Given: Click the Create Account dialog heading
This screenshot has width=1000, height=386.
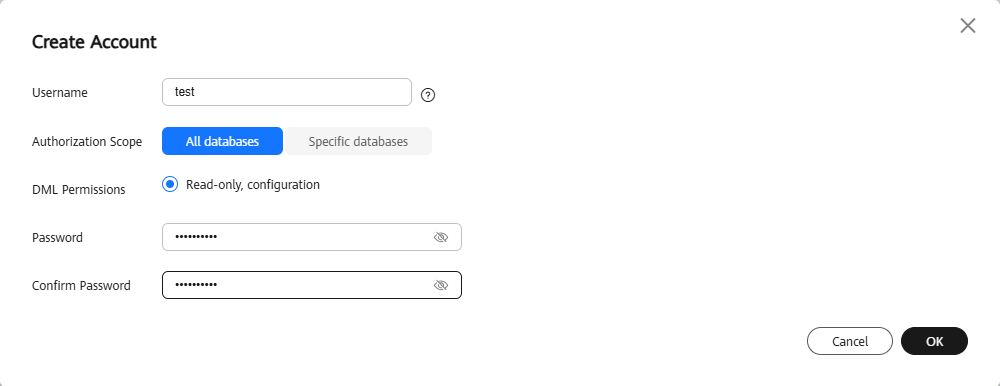Looking at the screenshot, I should [x=94, y=42].
